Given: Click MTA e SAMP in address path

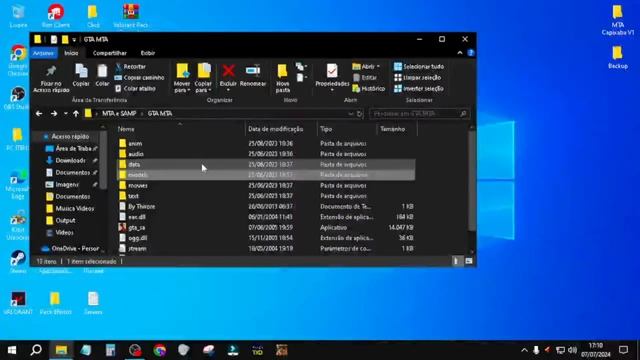Looking at the screenshot, I should pyautogui.click(x=119, y=113).
